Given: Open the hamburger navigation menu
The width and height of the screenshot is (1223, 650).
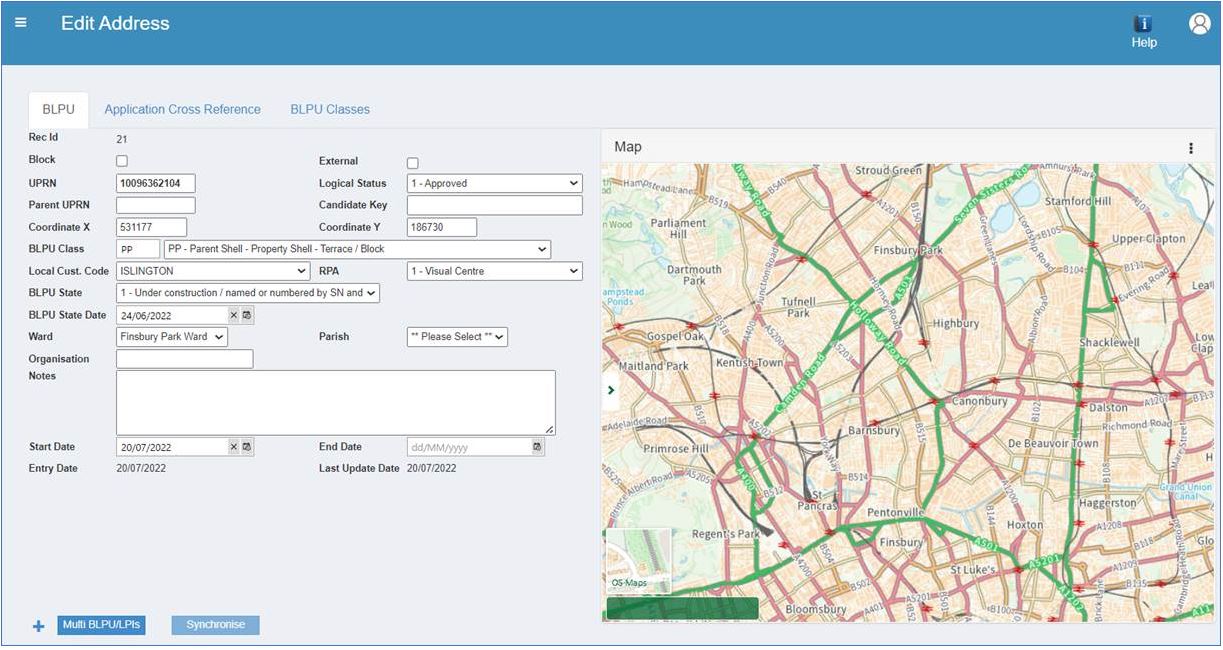Looking at the screenshot, I should point(21,22).
